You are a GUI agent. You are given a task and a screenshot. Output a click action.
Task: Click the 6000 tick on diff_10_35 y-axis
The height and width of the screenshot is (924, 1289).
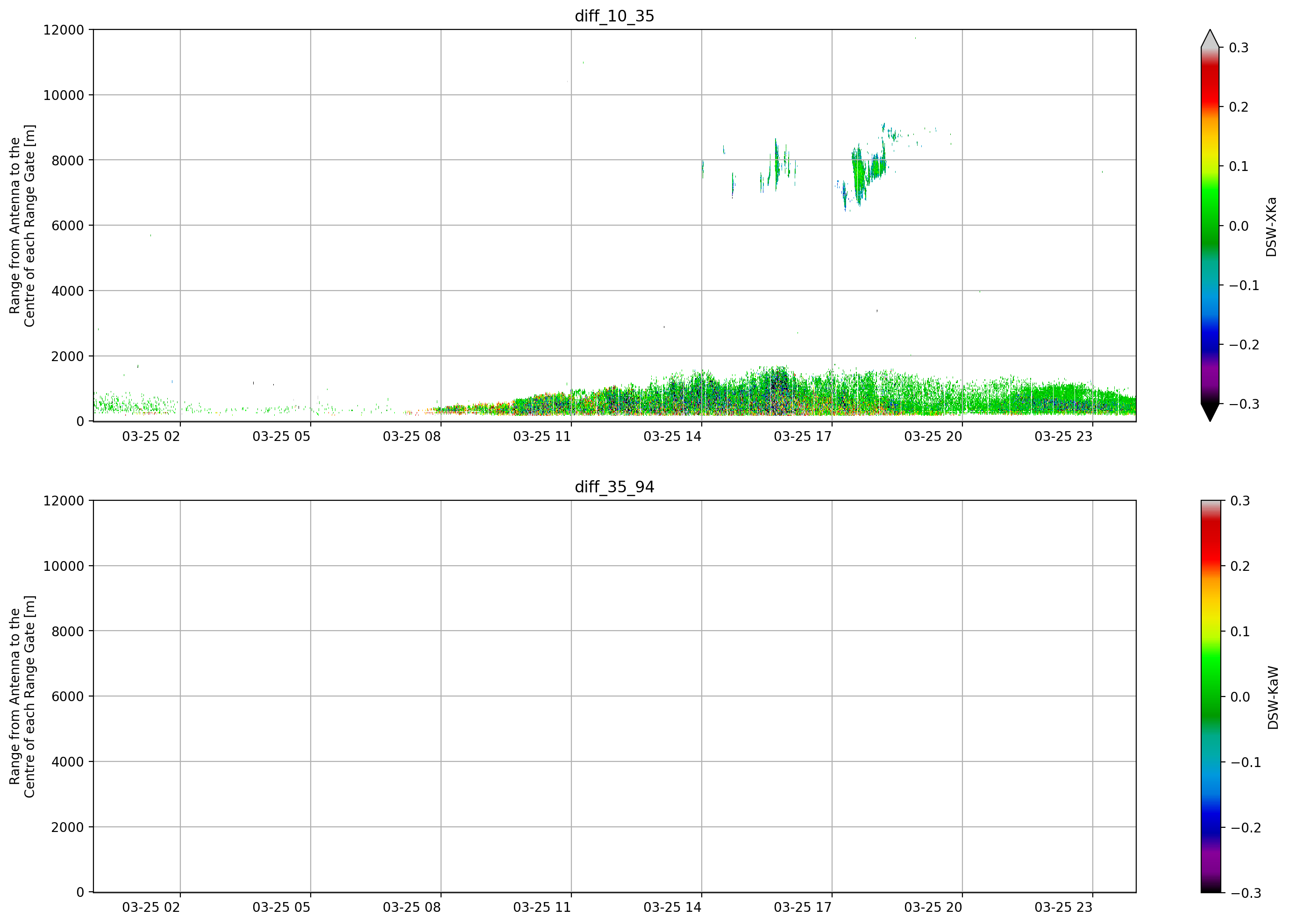(68, 226)
